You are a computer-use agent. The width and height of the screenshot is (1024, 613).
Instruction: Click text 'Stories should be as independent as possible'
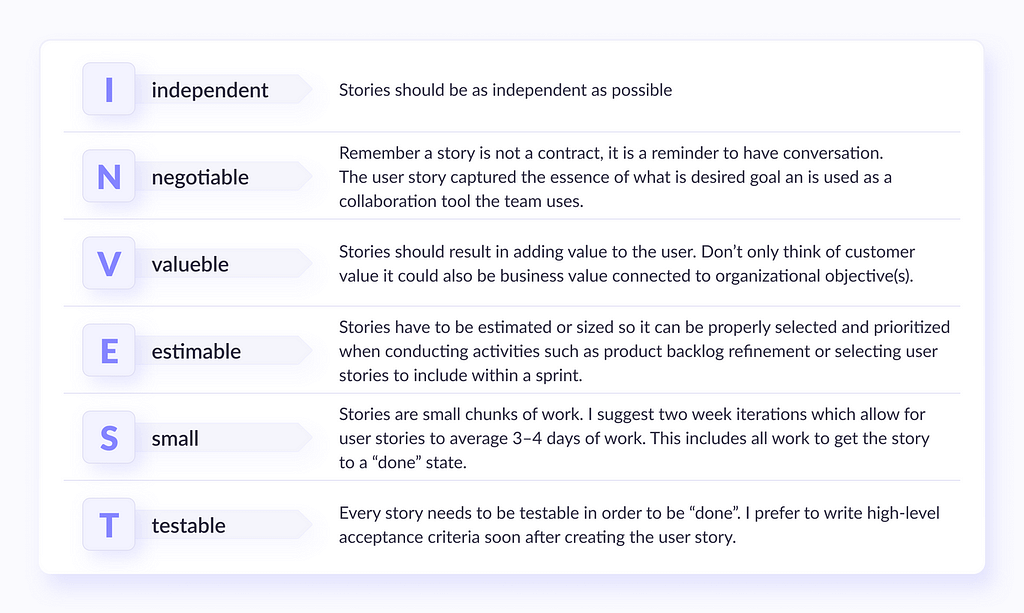point(505,90)
